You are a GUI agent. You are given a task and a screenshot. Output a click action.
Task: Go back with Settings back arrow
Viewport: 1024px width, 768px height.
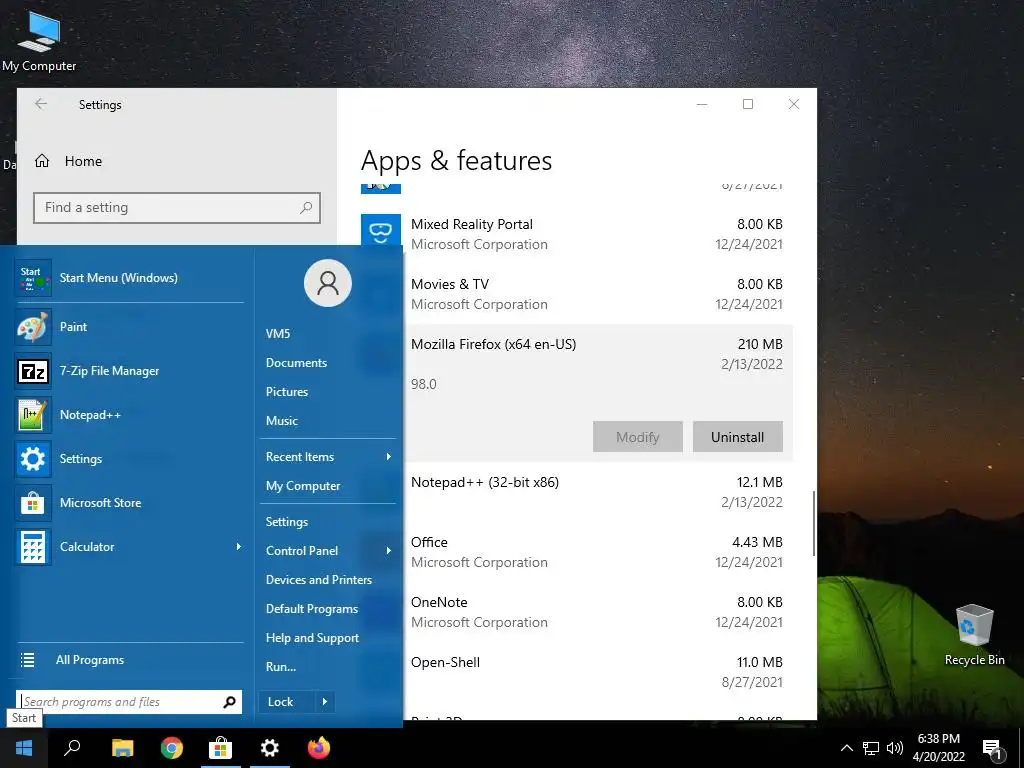pos(41,104)
